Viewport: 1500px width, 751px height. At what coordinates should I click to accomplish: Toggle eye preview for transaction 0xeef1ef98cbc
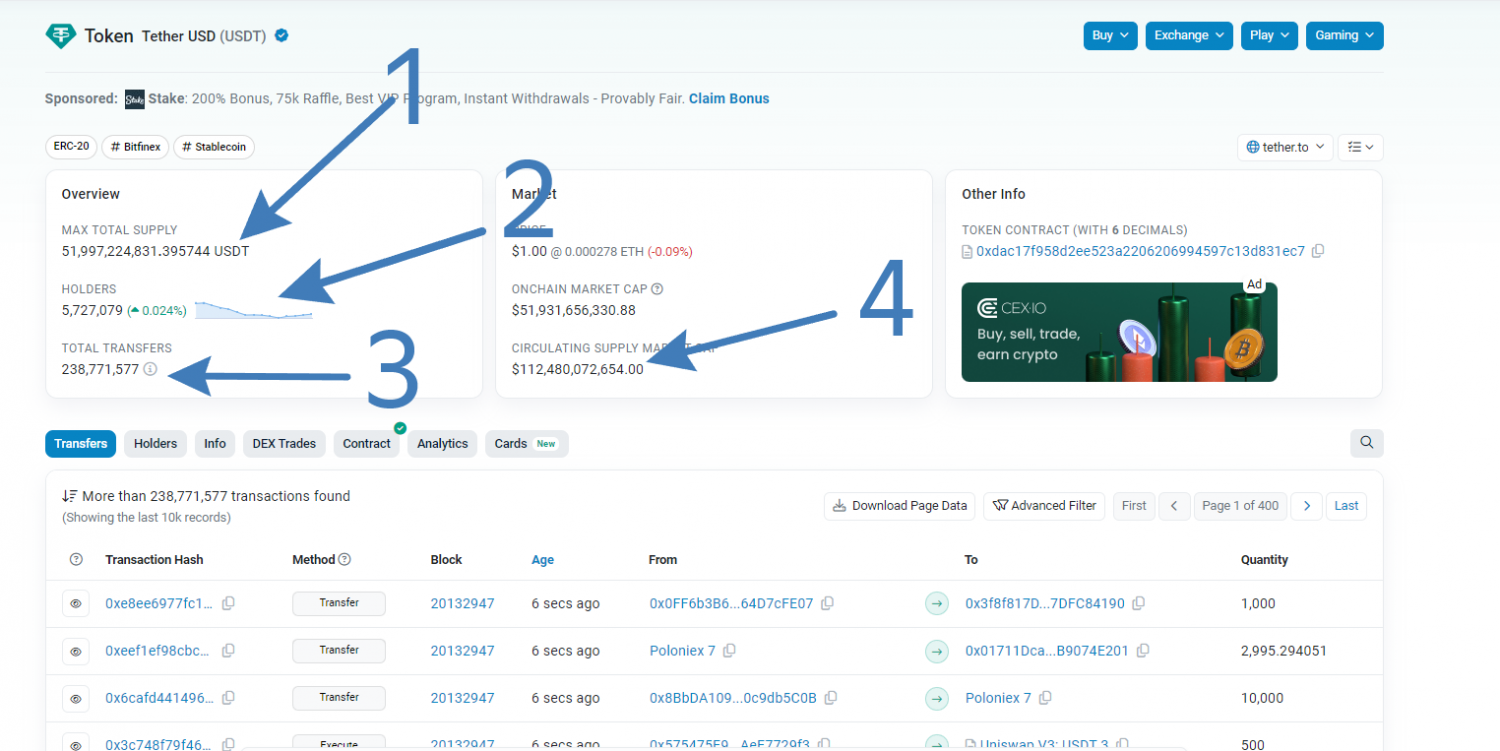[75, 651]
